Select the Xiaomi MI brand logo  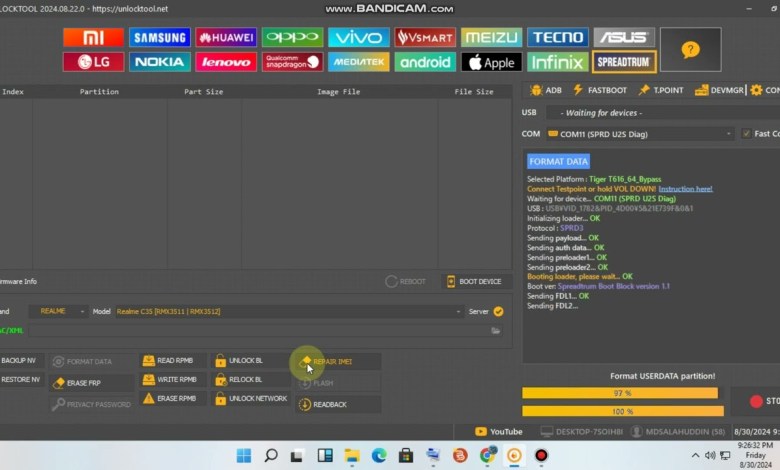pos(94,37)
